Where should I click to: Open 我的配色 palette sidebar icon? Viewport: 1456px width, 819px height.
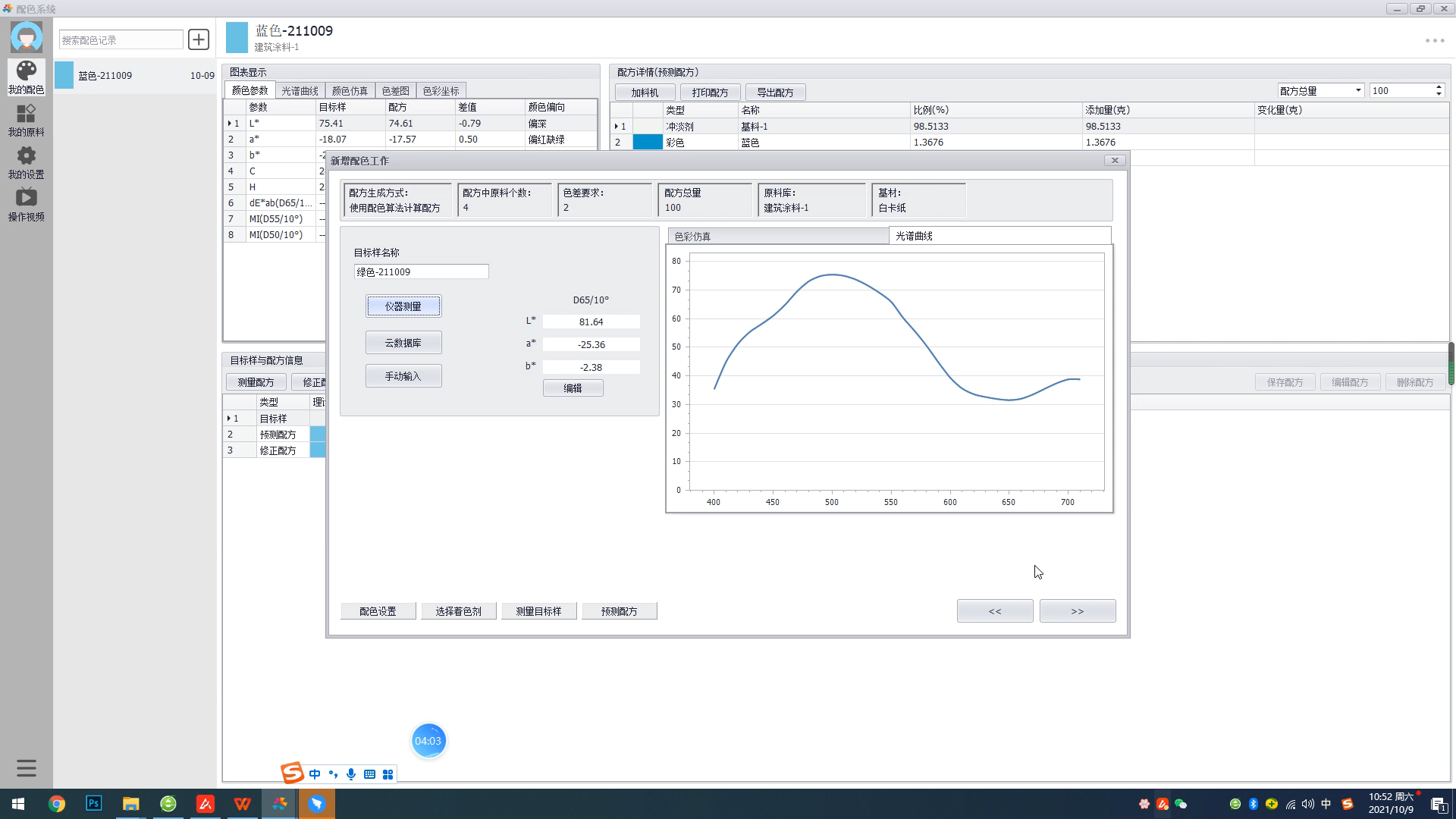[x=26, y=77]
